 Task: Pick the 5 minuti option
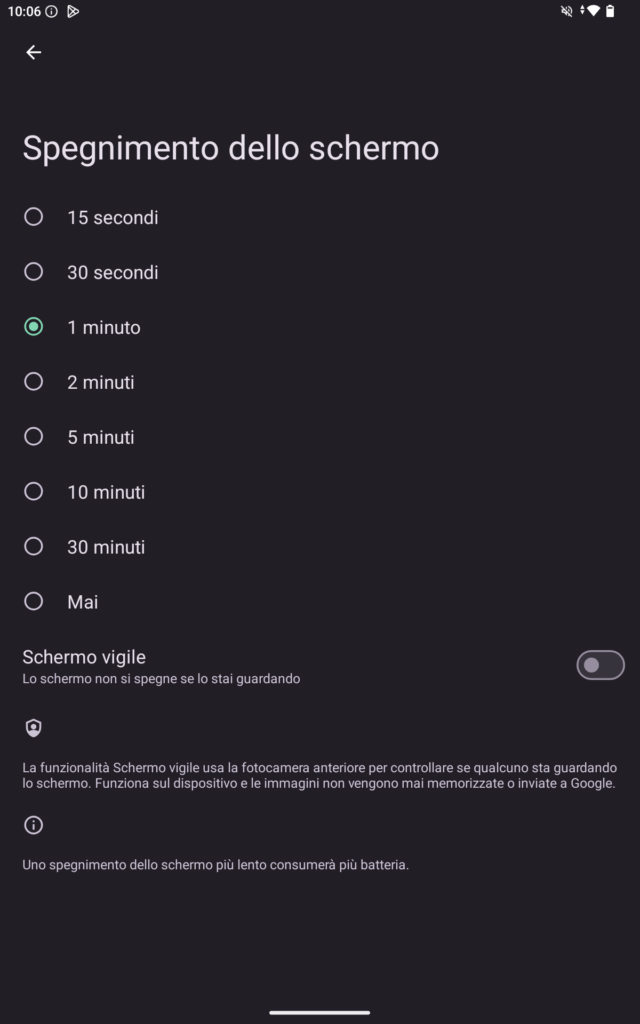click(34, 437)
